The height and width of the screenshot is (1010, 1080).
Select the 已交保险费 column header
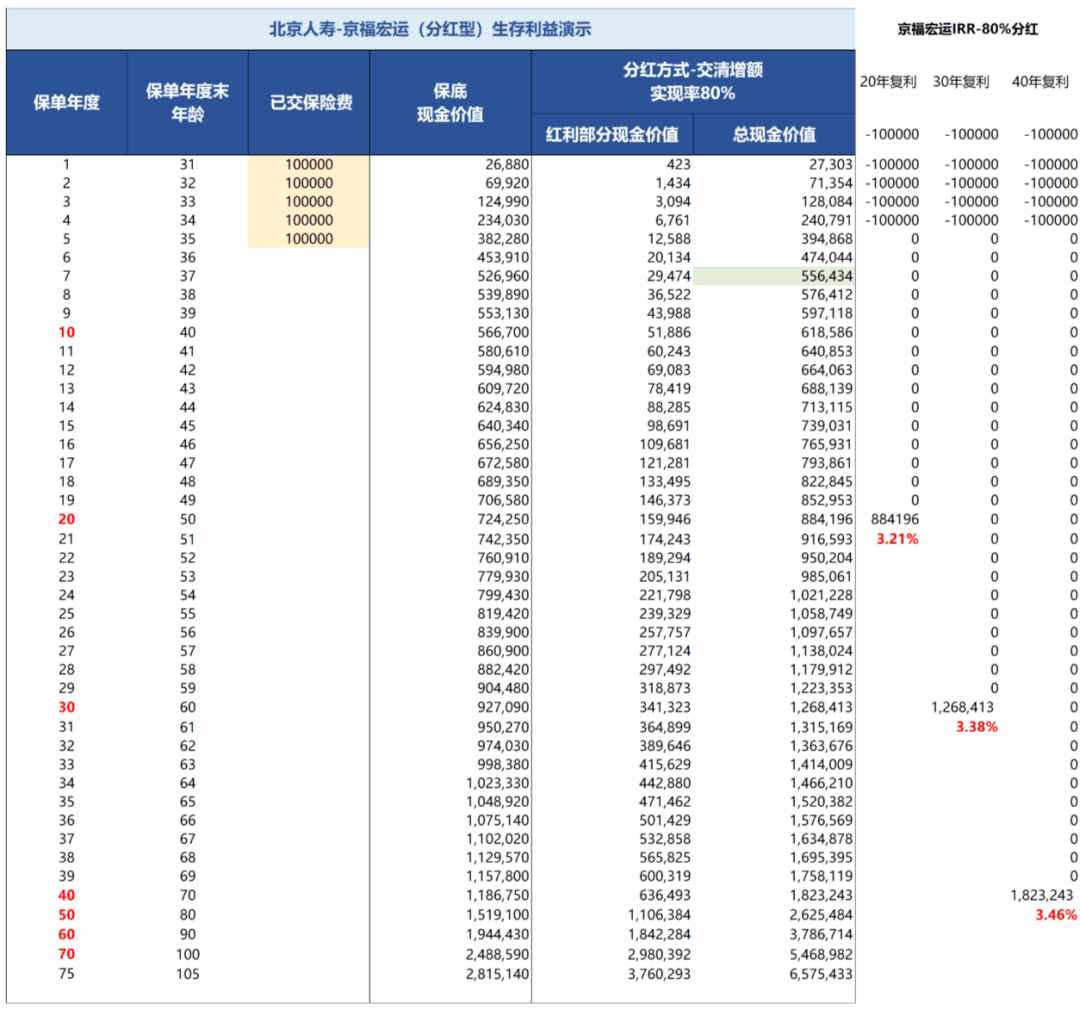(309, 103)
